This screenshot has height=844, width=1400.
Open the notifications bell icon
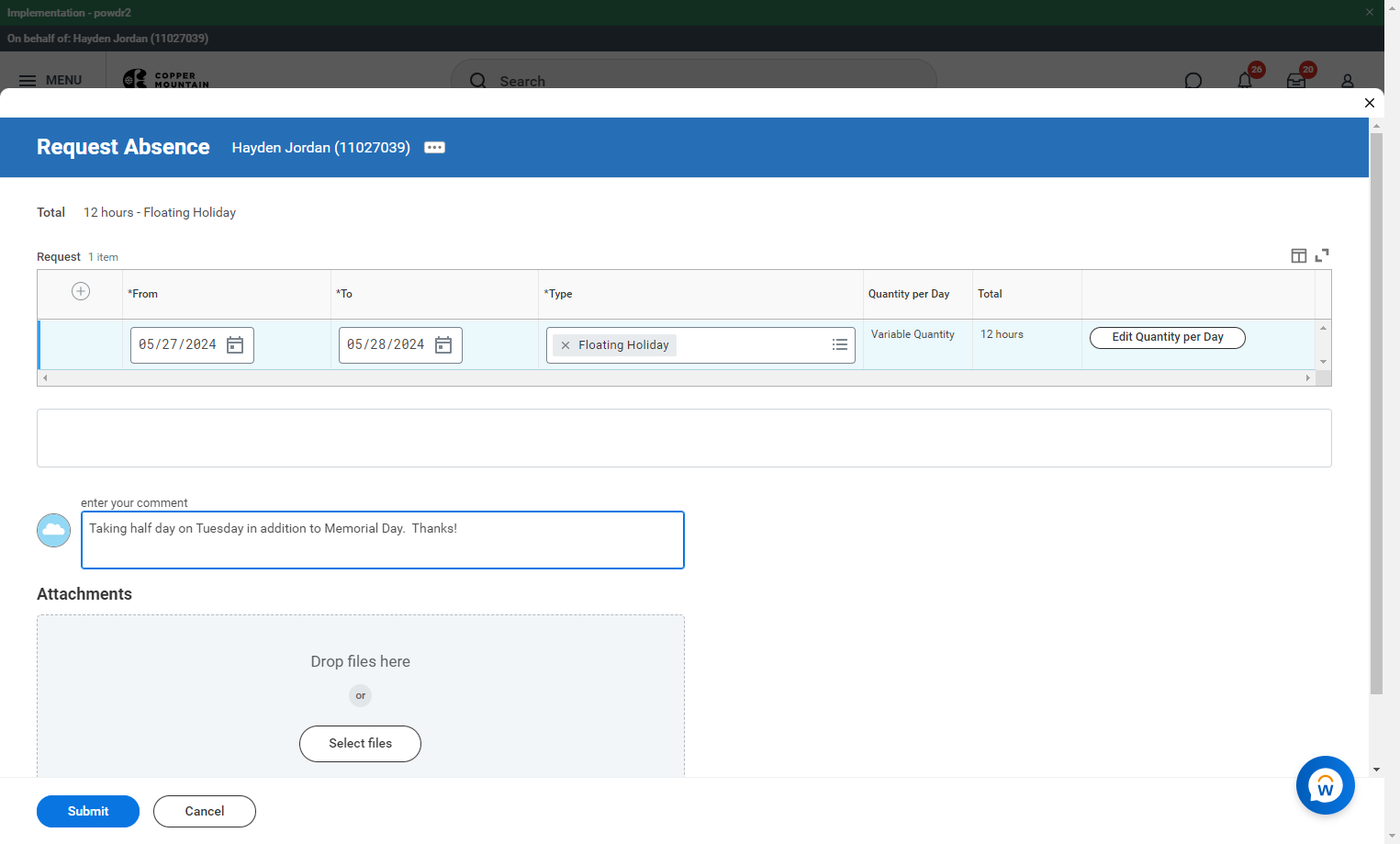click(1245, 81)
